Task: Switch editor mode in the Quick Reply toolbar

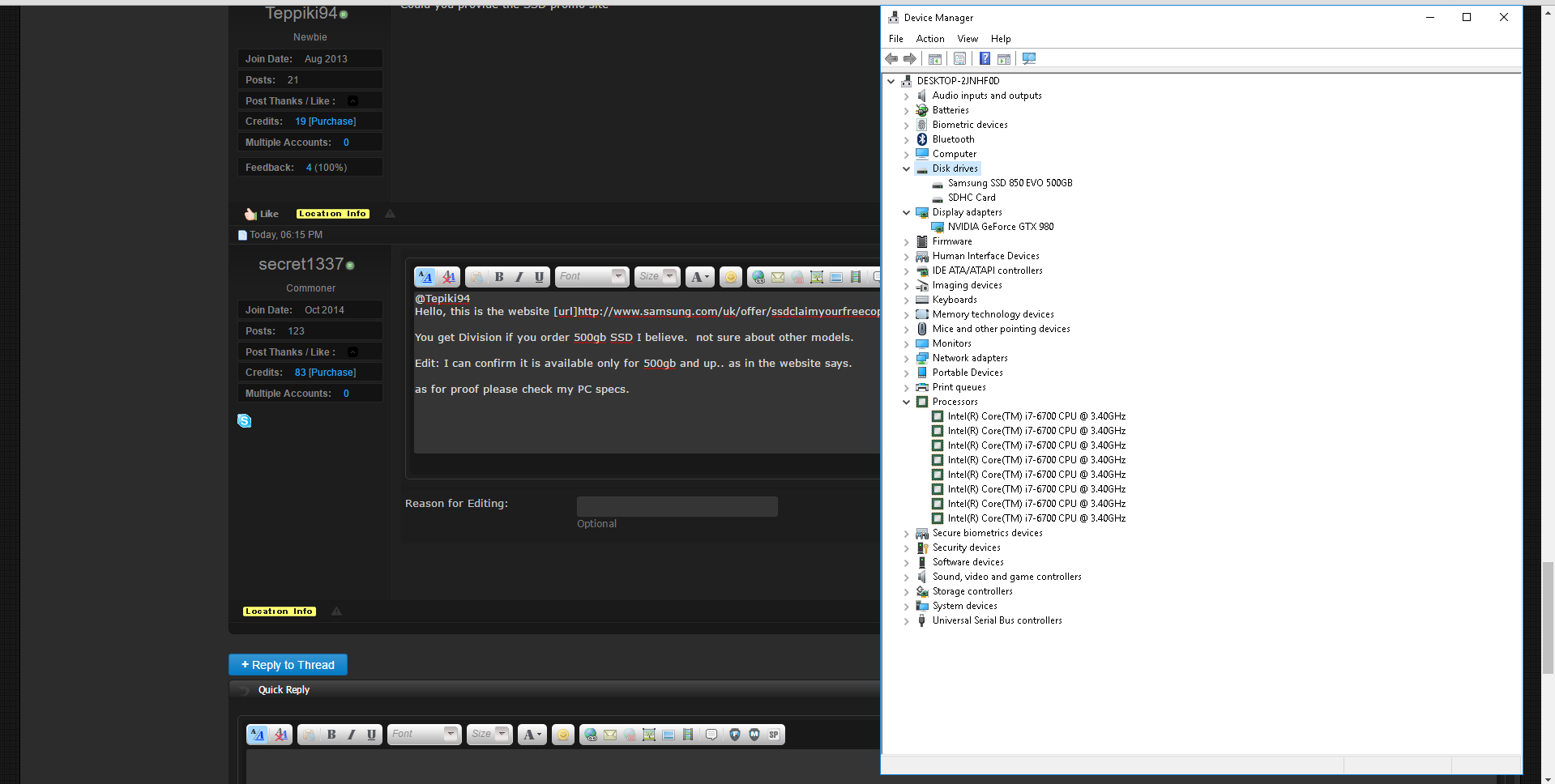Action: click(258, 735)
